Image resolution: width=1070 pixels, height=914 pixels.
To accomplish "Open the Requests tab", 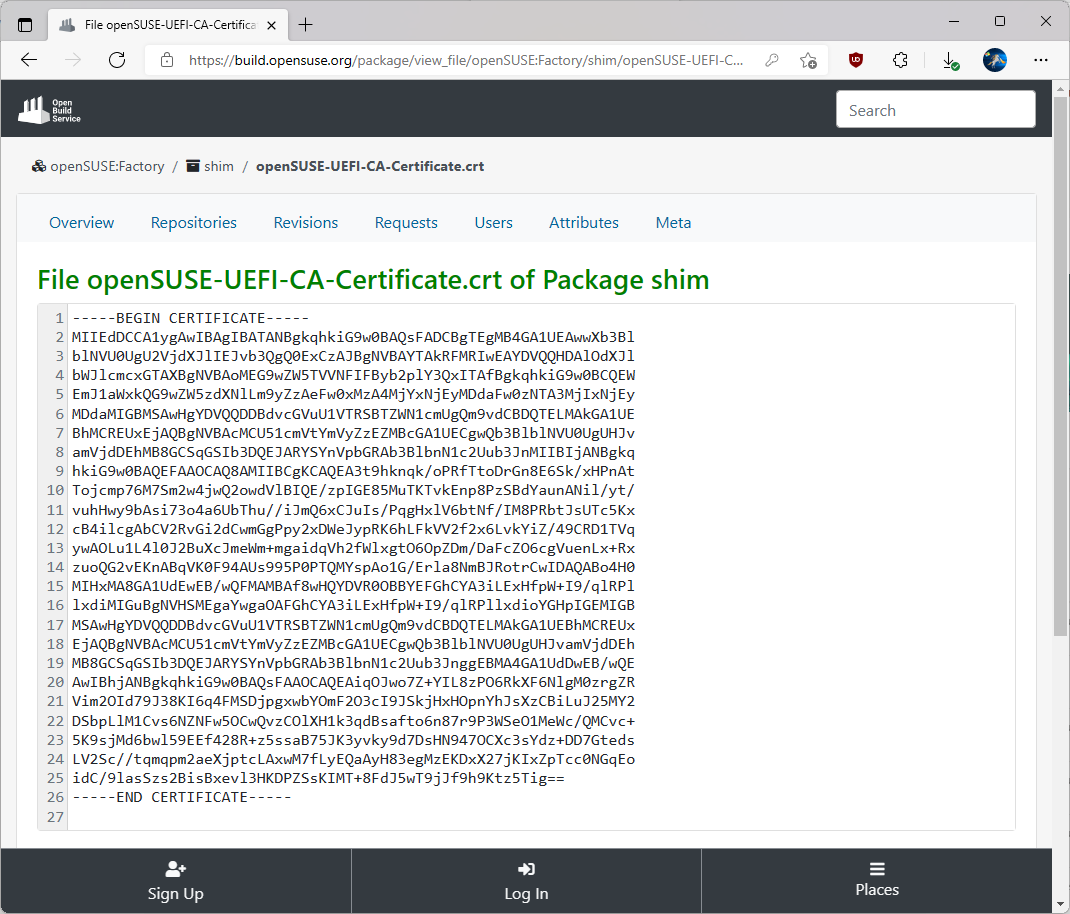I will coord(406,223).
